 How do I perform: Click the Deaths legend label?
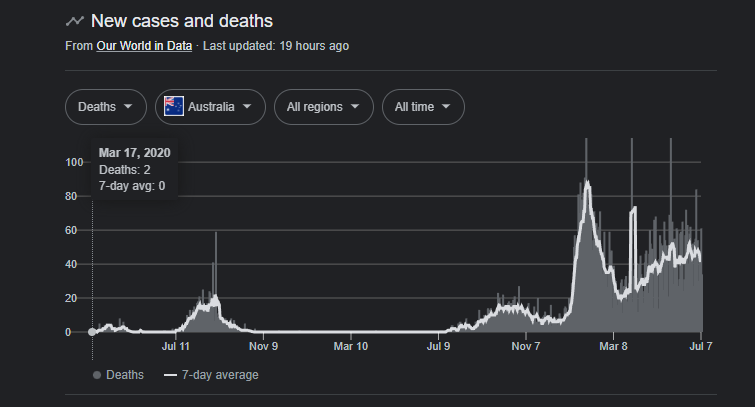[x=125, y=375]
